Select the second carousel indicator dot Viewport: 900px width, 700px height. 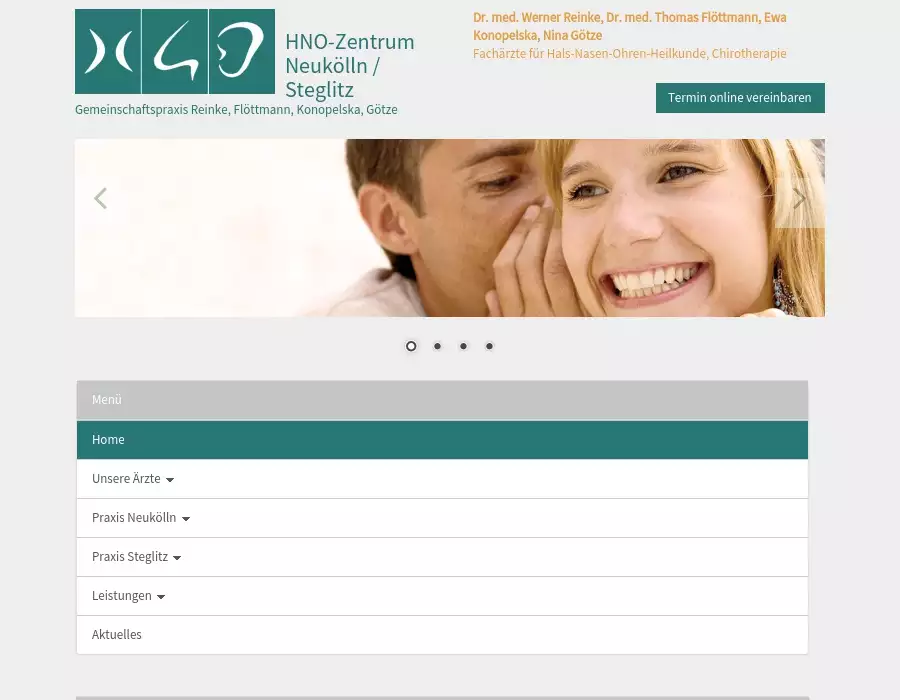tap(437, 346)
